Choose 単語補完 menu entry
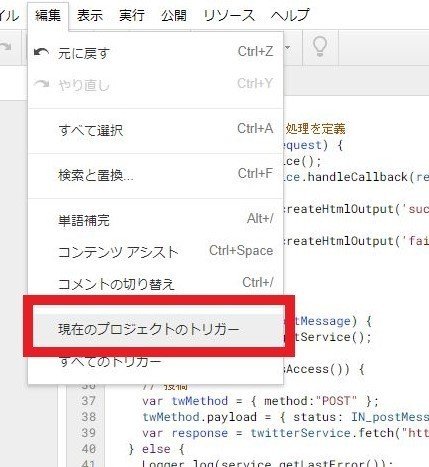429x467 pixels. click(156, 220)
